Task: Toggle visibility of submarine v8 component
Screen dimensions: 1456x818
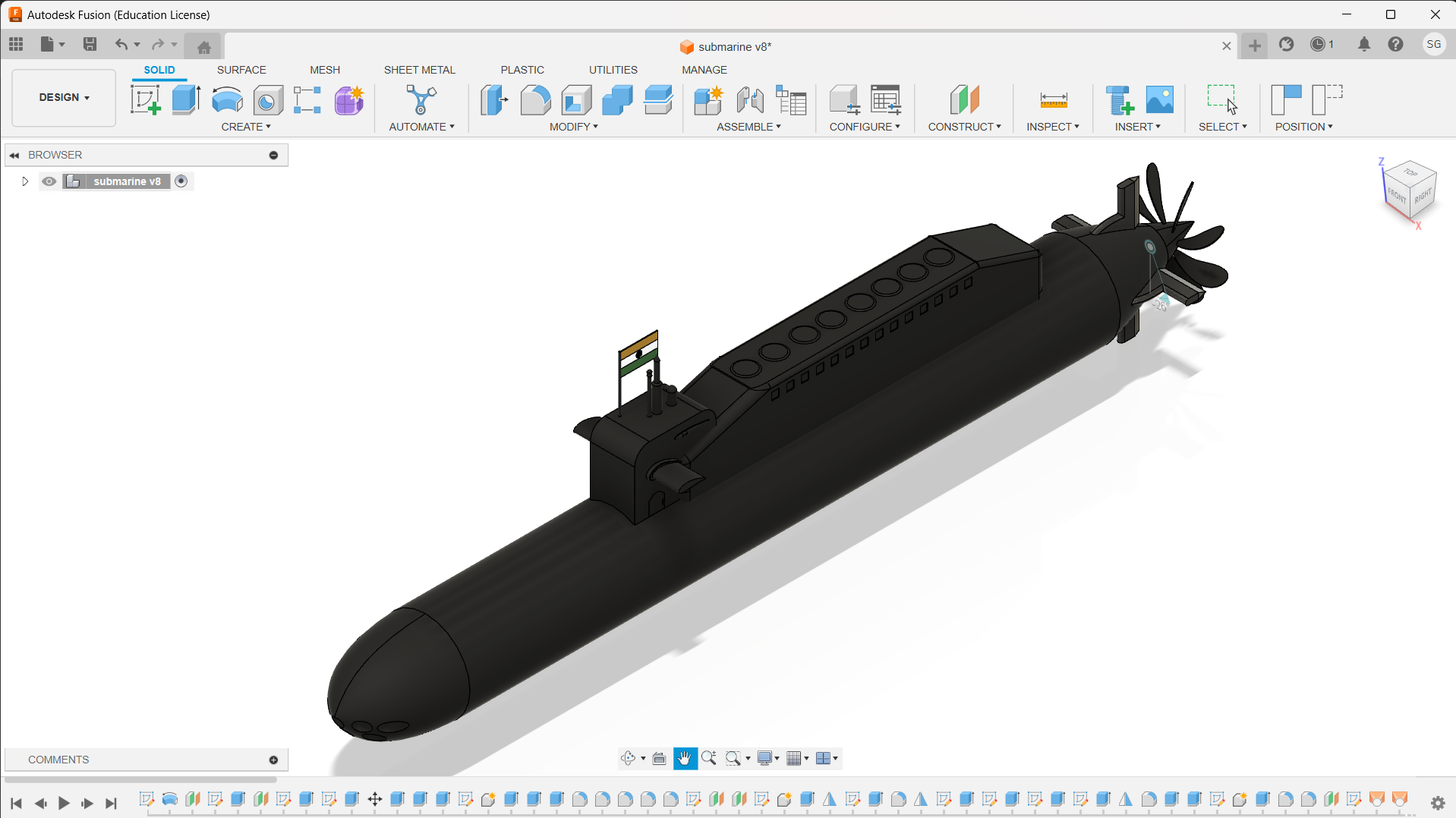Action: click(49, 181)
